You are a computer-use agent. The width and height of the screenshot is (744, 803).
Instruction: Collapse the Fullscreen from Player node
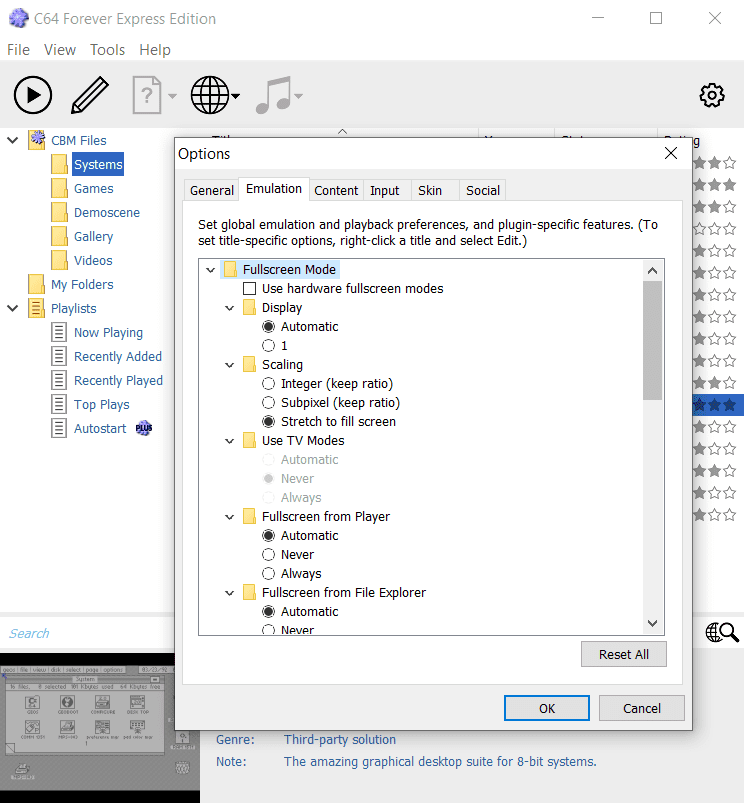[229, 517]
